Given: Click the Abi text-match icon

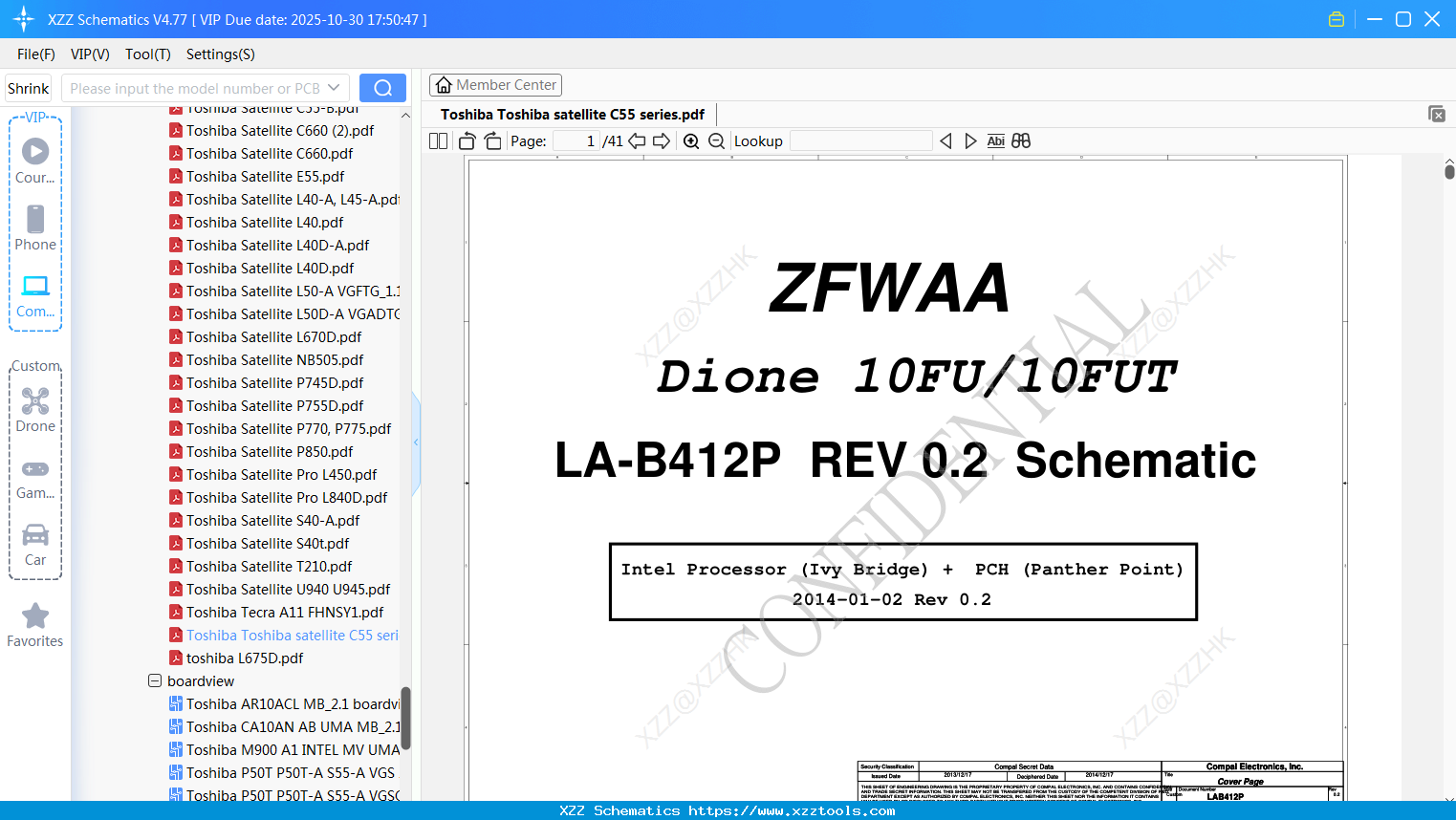Looking at the screenshot, I should click(x=995, y=141).
